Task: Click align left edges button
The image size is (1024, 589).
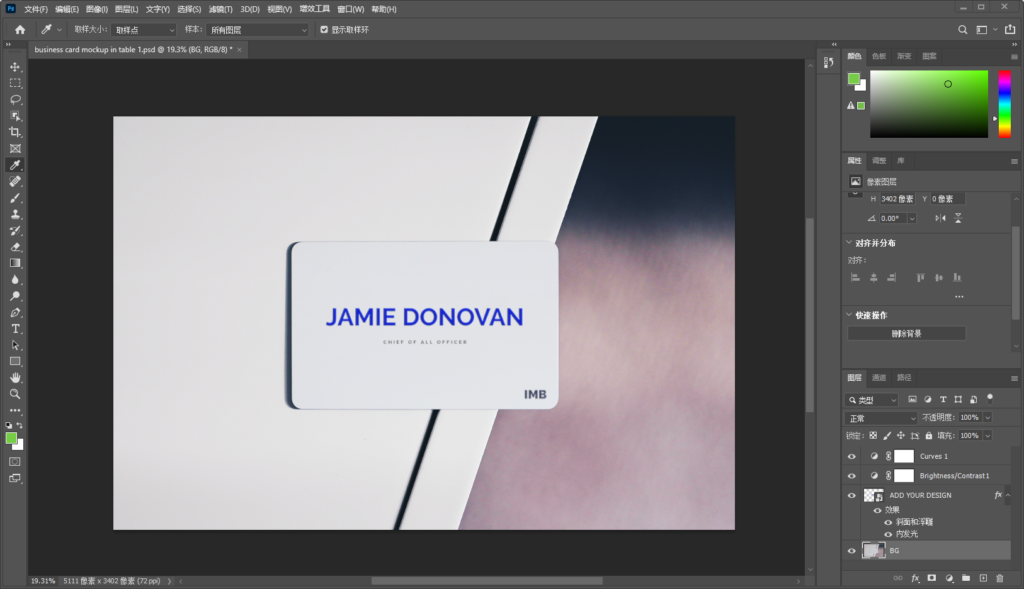Action: pyautogui.click(x=855, y=278)
